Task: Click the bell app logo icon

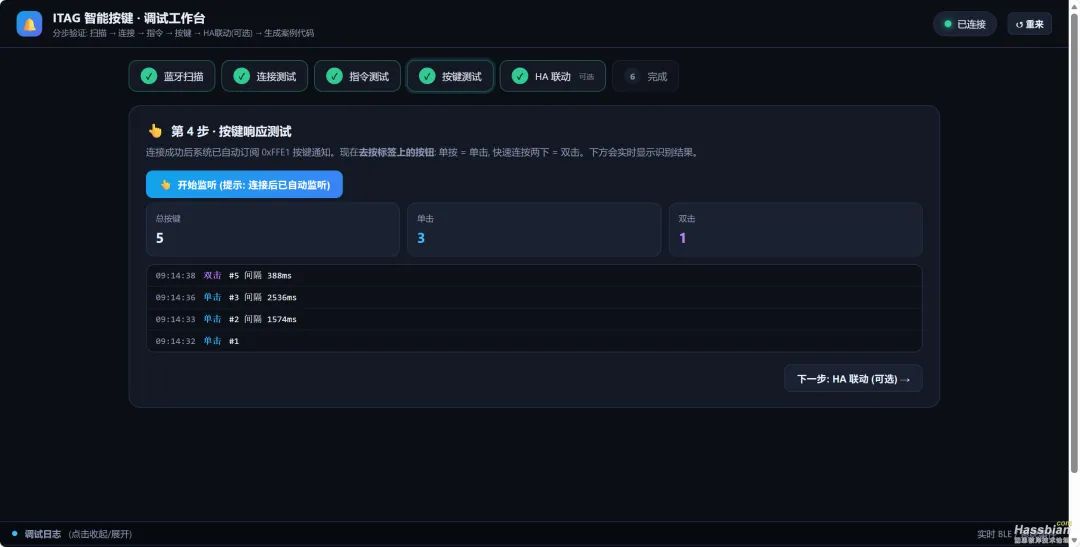Action: click(29, 24)
